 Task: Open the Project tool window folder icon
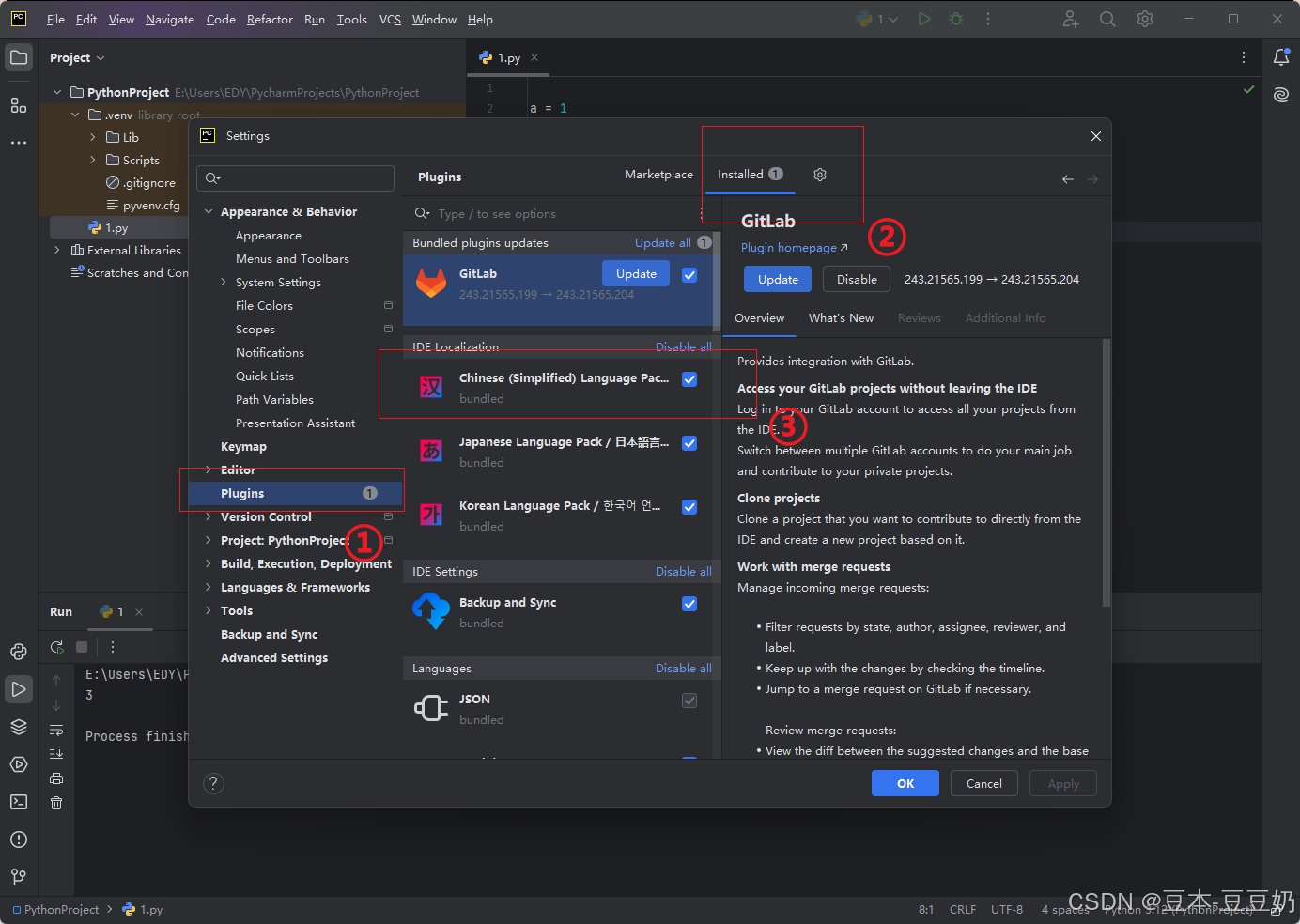pos(19,57)
